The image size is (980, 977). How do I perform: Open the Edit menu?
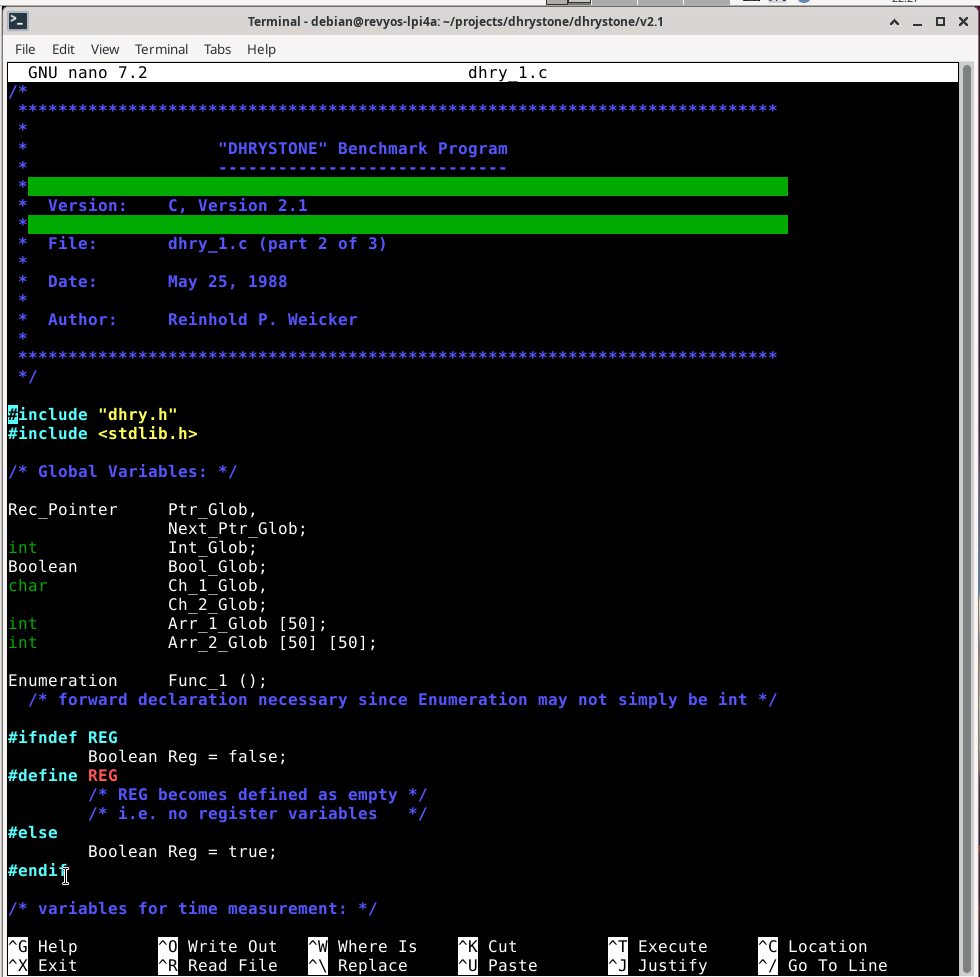click(63, 49)
